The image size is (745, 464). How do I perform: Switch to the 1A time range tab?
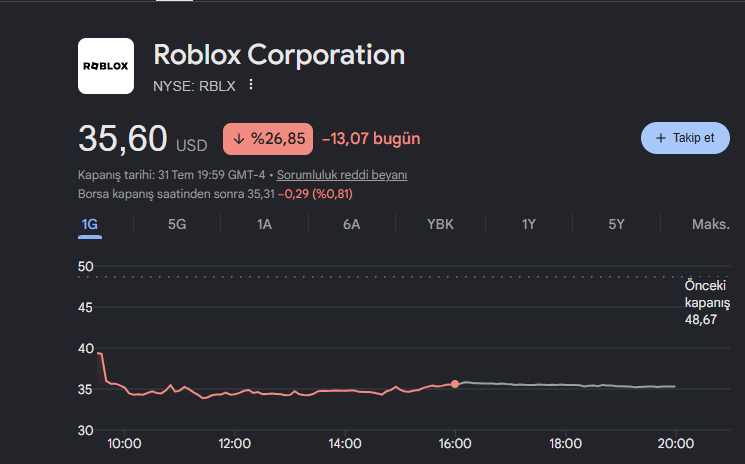264,224
